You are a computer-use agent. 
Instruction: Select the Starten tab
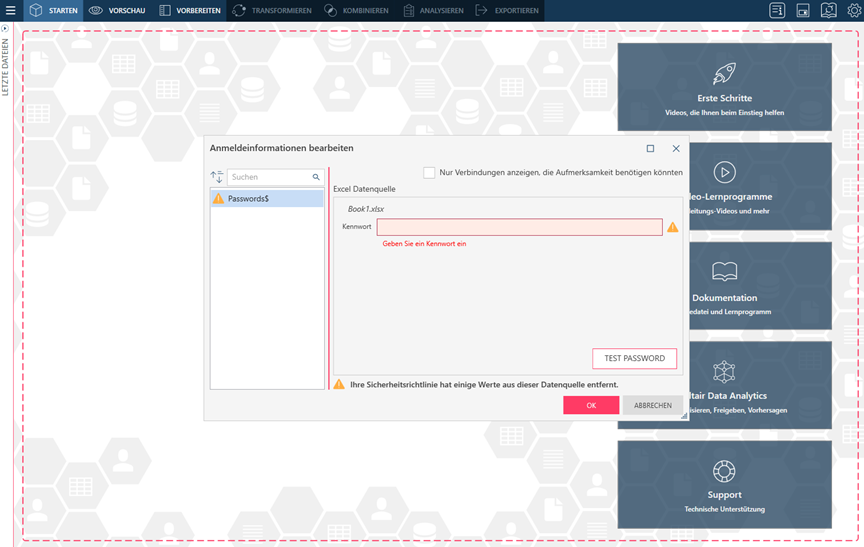pyautogui.click(x=53, y=11)
